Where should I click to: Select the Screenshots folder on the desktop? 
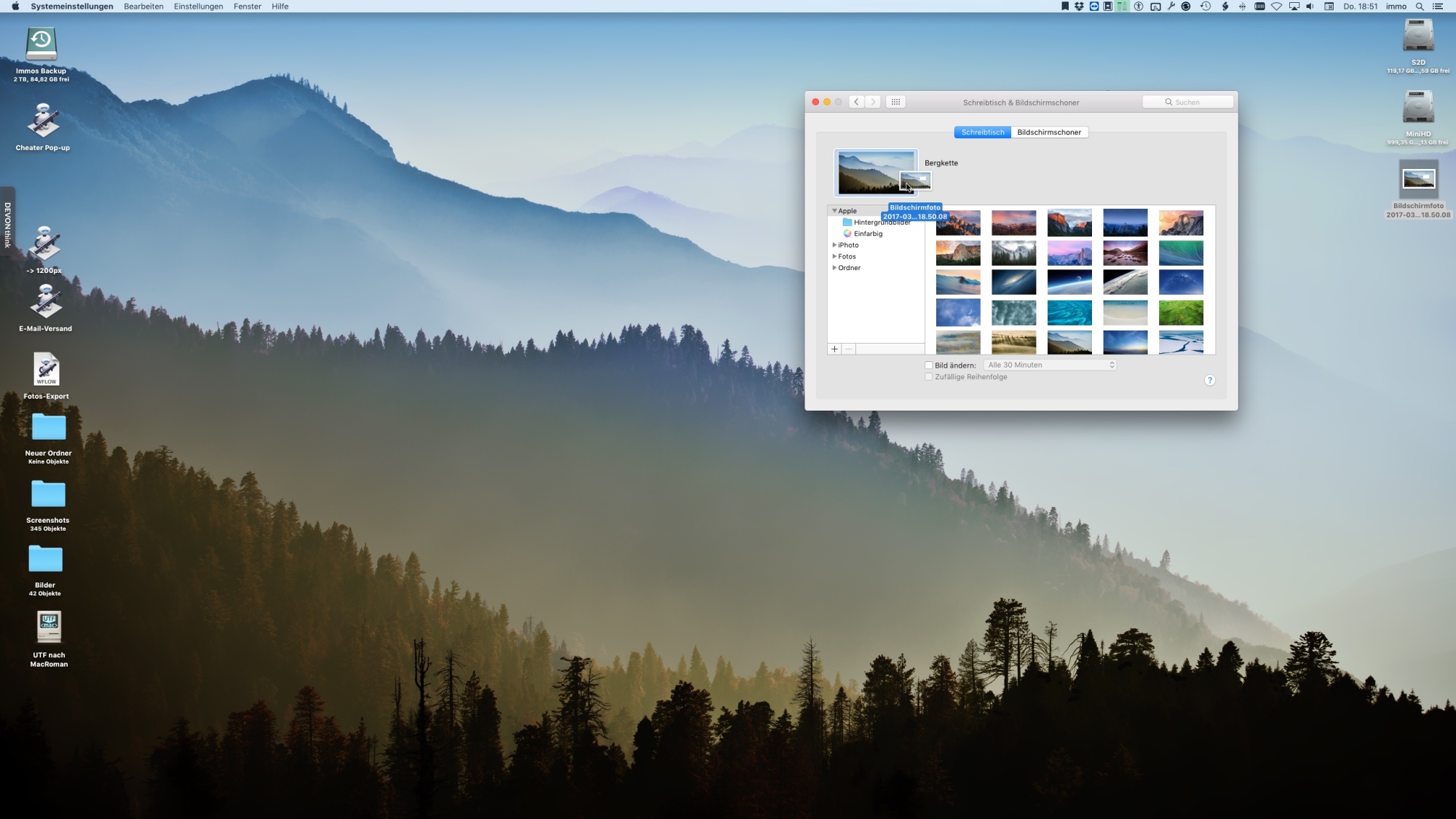pyautogui.click(x=48, y=495)
